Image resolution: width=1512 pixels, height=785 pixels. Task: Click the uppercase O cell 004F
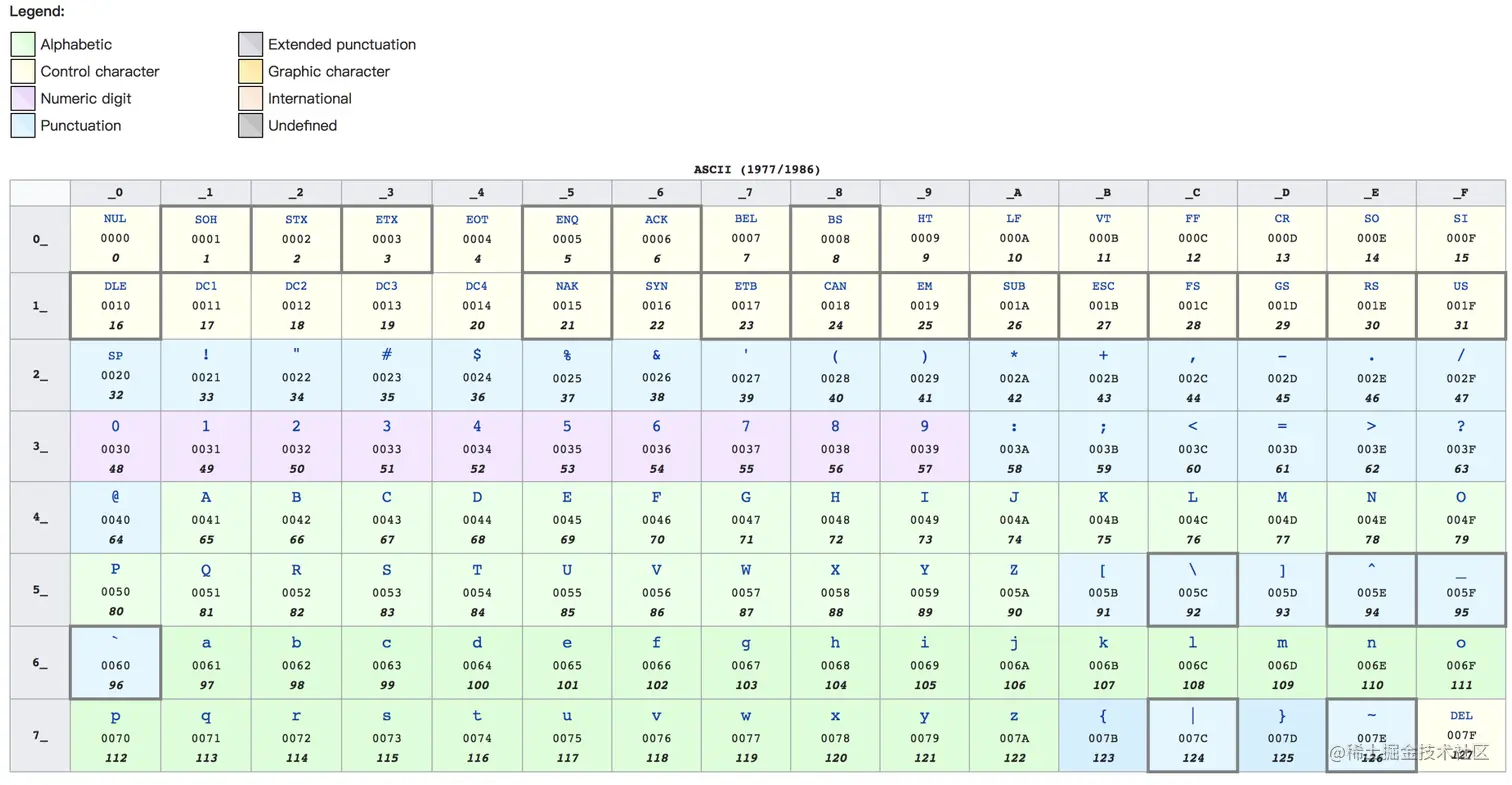[1461, 517]
